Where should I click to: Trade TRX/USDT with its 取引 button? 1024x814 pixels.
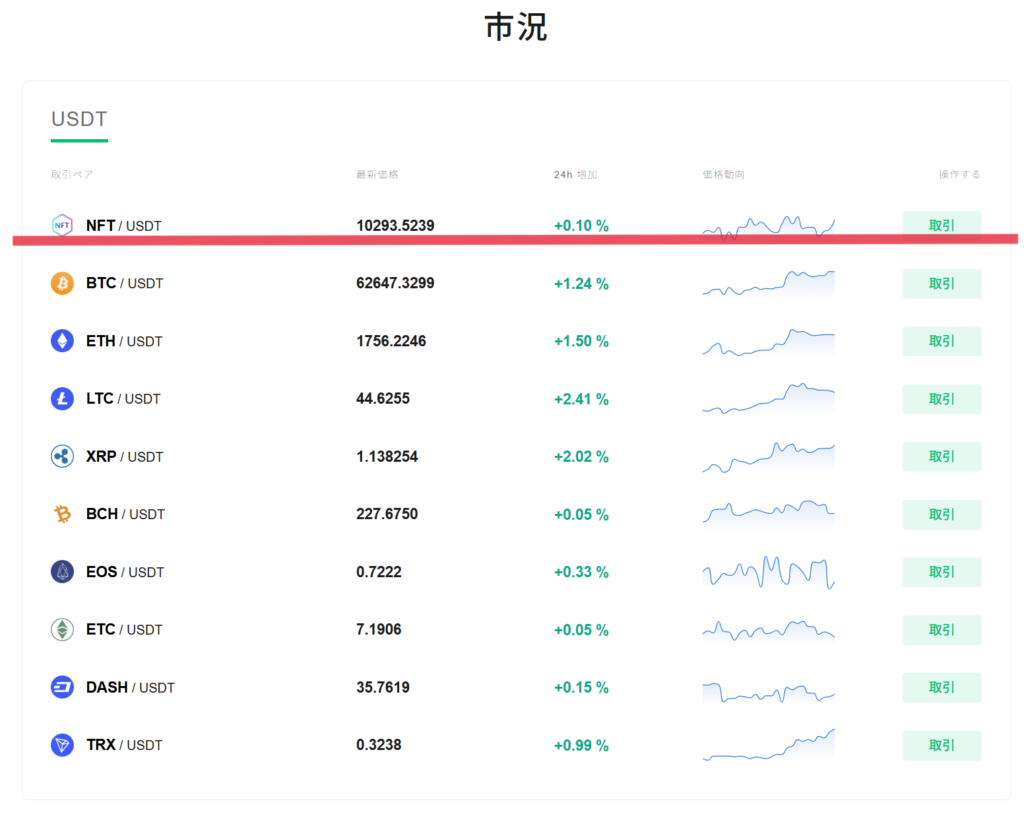tap(942, 745)
